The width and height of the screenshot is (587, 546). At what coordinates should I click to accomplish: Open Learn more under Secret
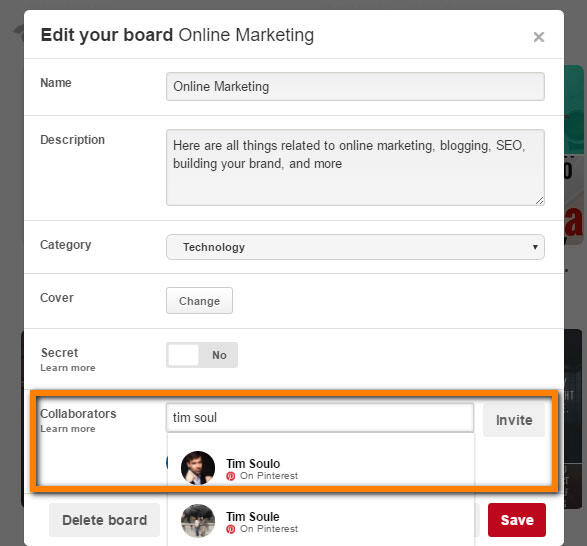tap(68, 368)
